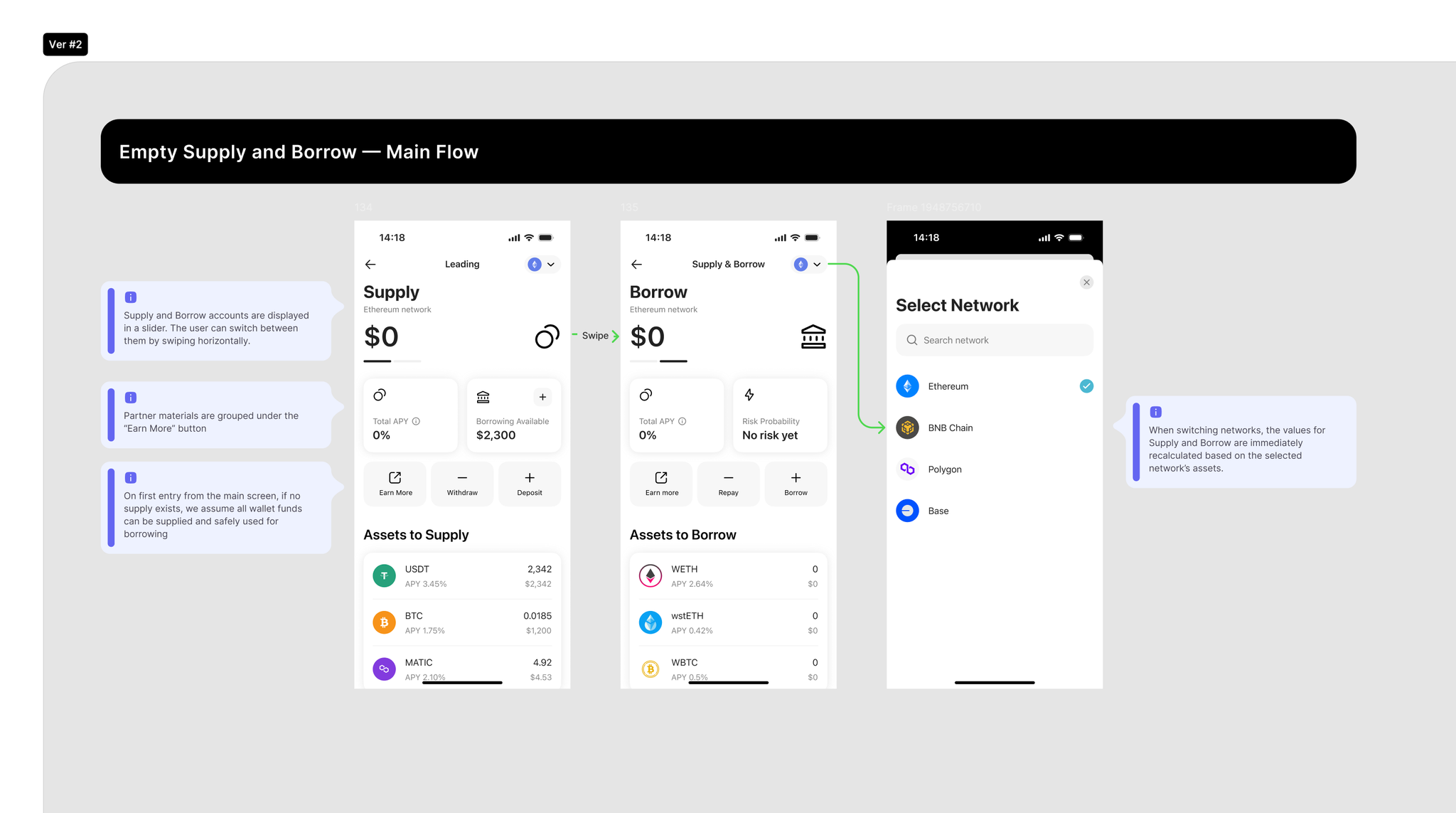The image size is (1456, 813).
Task: Click the lightning Risk Probability icon
Action: point(749,395)
